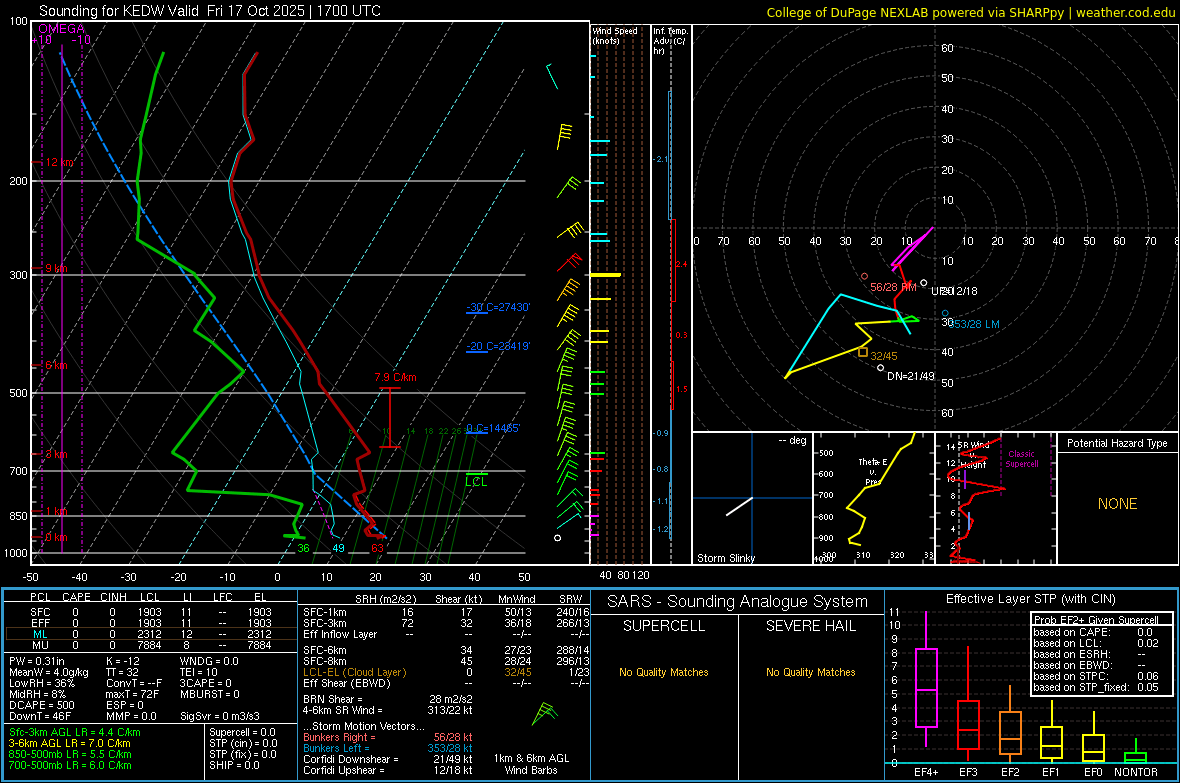The image size is (1180, 783).
Task: Click the 56/28 RM hodograph label
Action: 893,287
